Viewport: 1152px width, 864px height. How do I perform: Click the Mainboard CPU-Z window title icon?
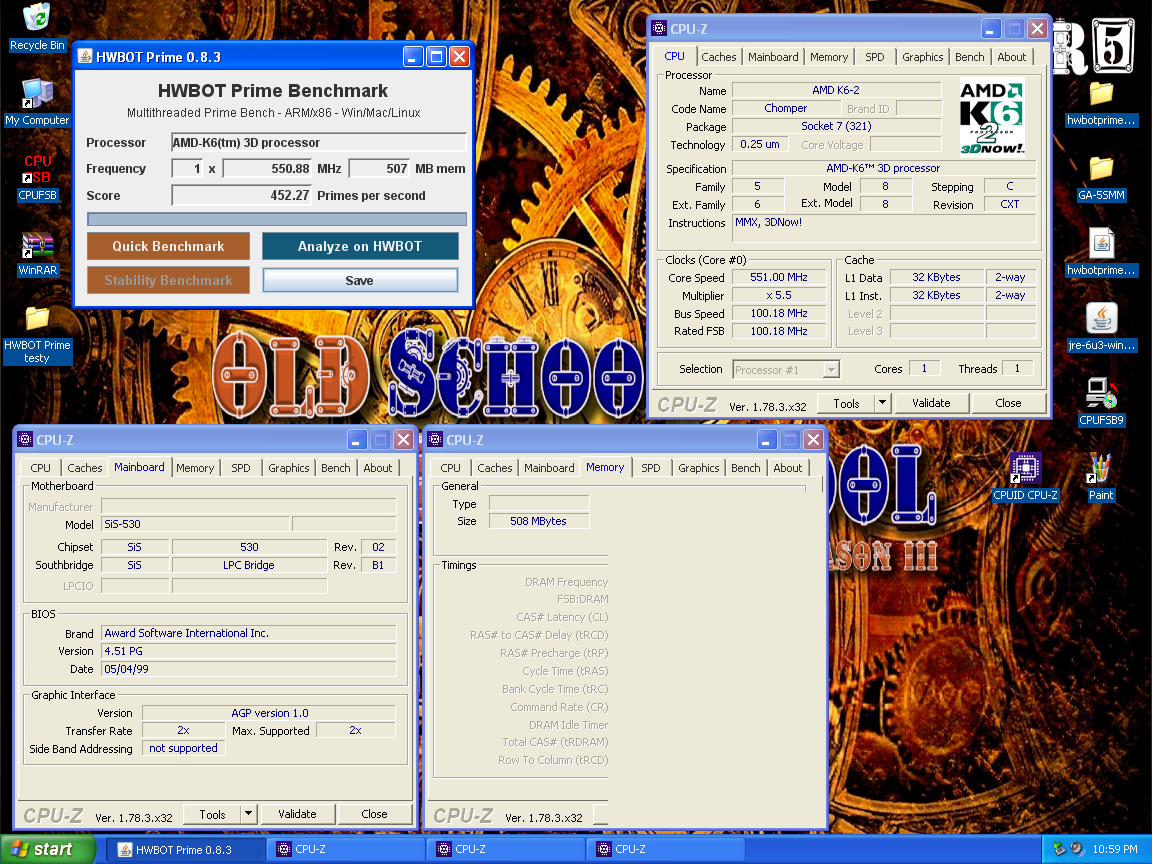pyautogui.click(x=25, y=439)
